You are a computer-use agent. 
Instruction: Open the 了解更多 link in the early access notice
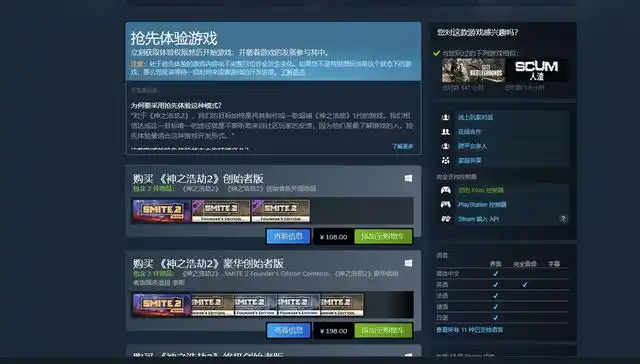coord(293,72)
